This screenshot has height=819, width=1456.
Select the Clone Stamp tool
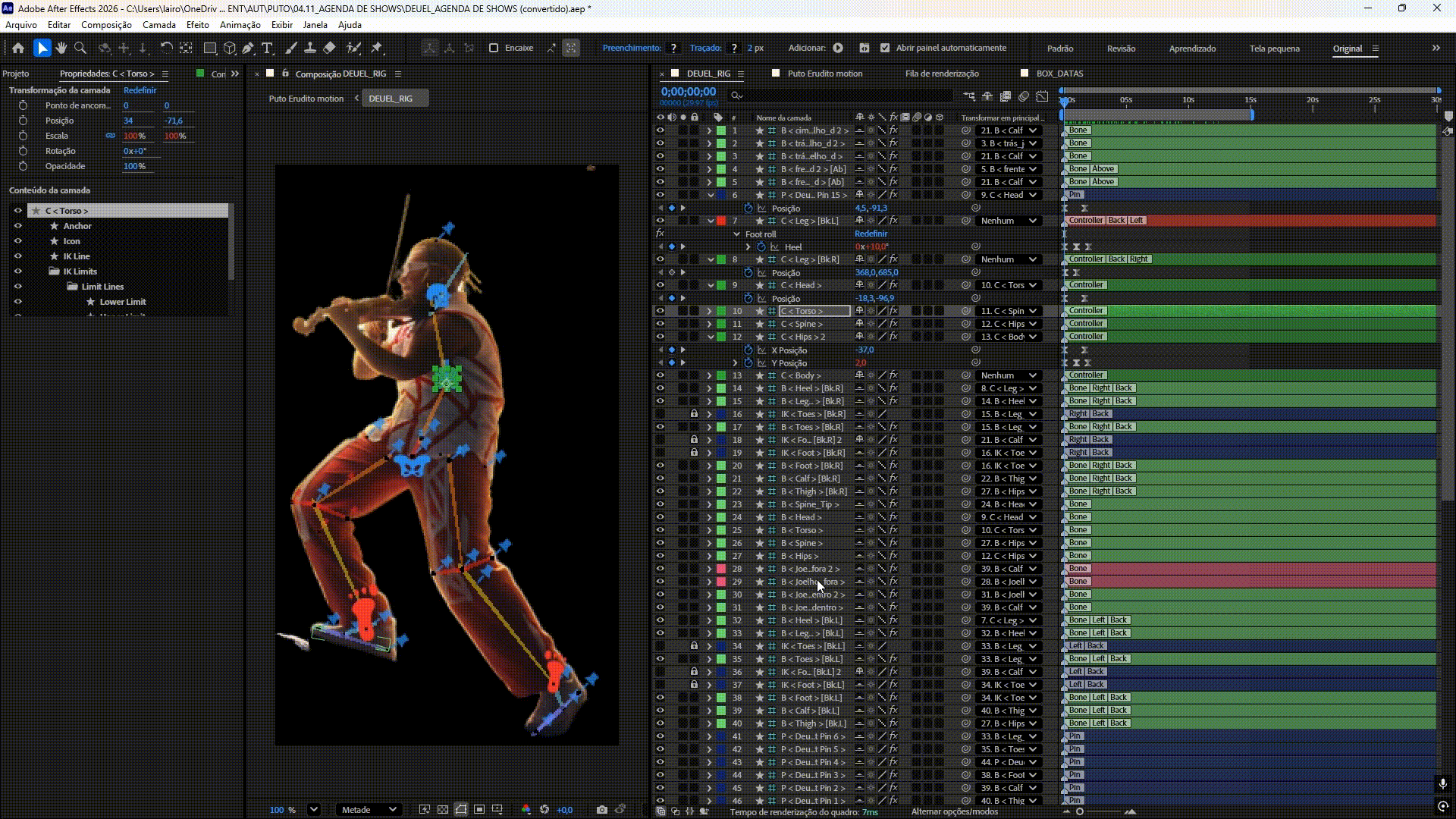point(310,48)
